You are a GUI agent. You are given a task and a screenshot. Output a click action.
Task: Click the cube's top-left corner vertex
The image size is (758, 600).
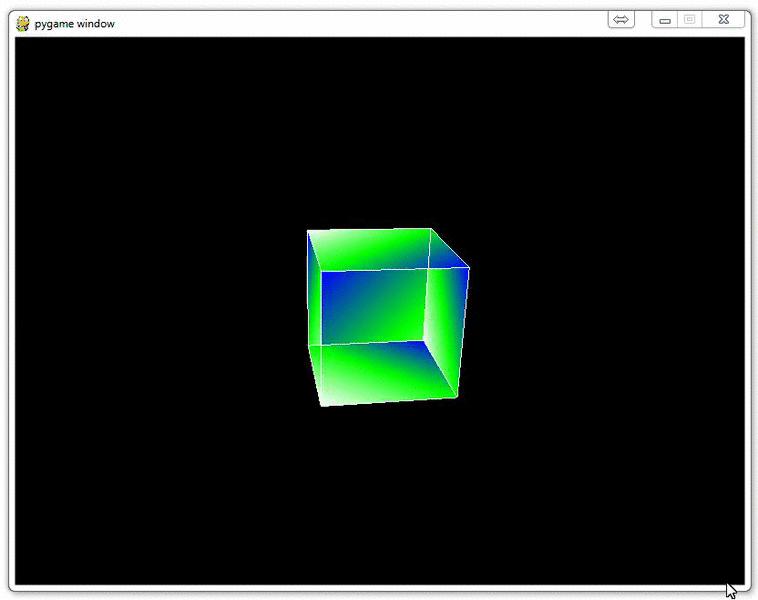tap(308, 231)
